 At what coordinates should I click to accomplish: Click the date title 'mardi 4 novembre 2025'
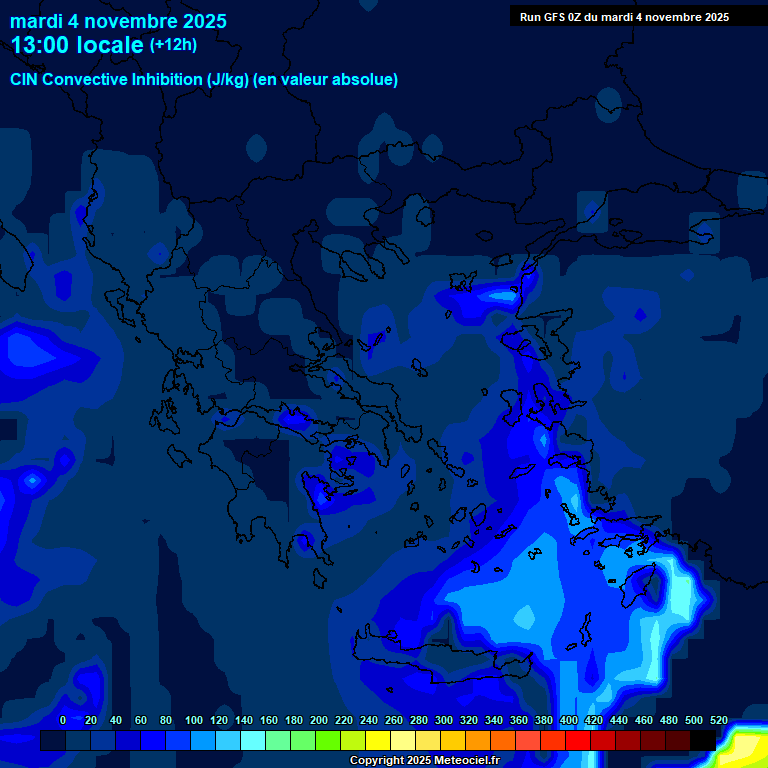tap(118, 22)
